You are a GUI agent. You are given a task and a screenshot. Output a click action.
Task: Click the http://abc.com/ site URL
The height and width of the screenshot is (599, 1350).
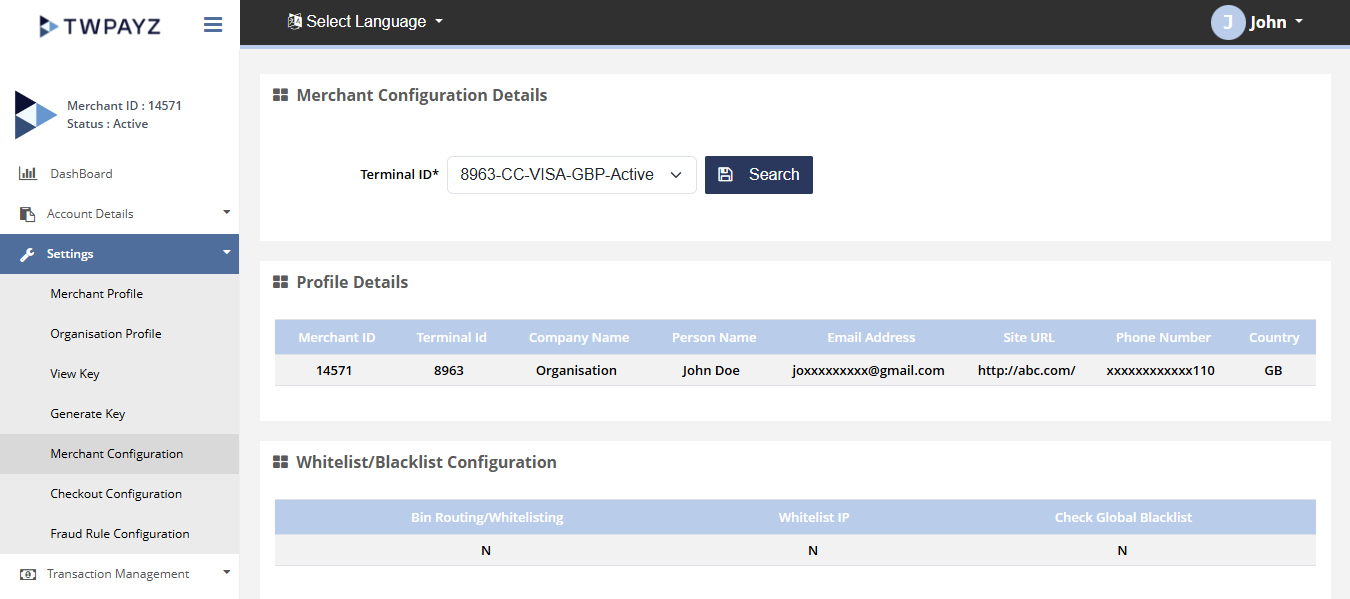[1026, 371]
